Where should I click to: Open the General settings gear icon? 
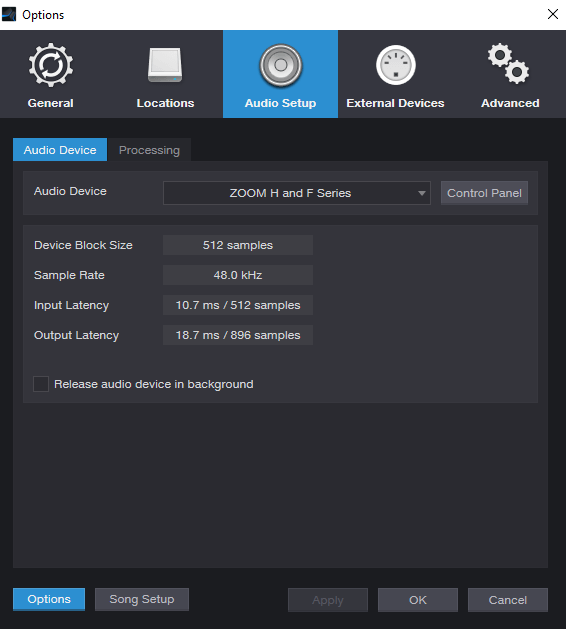pyautogui.click(x=51, y=65)
